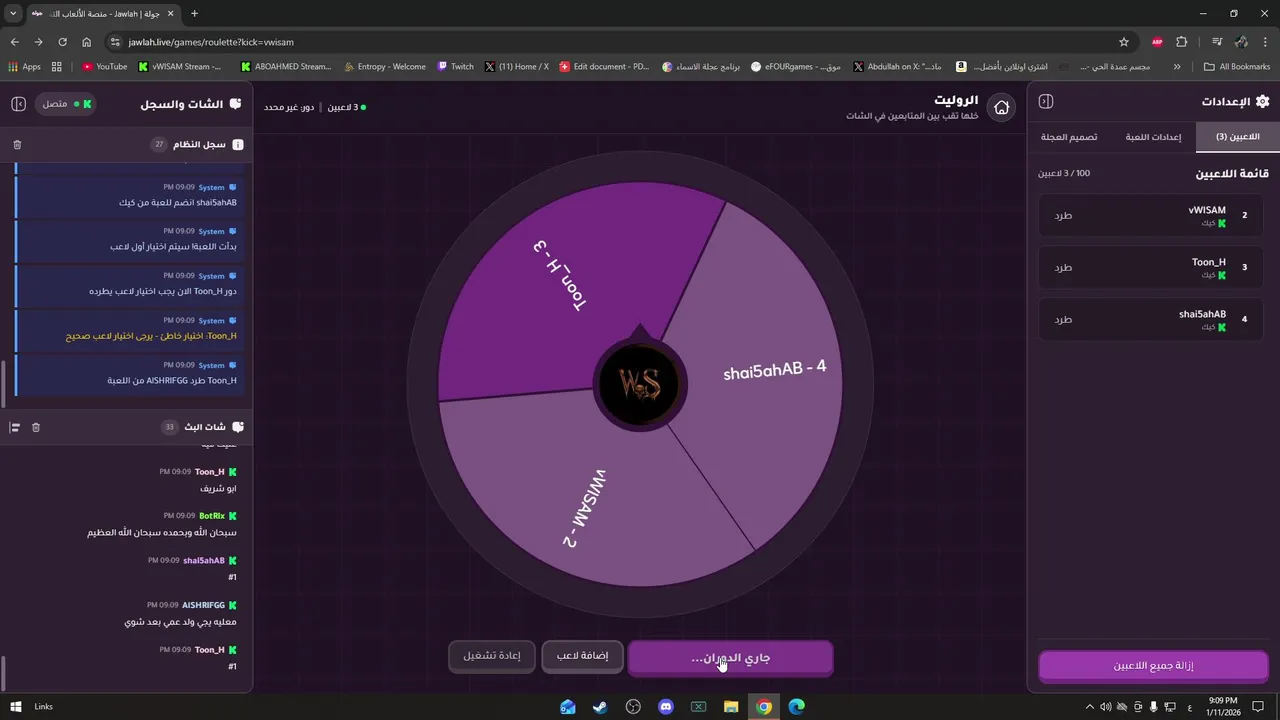This screenshot has width=1280, height=720.
Task: Open the YouTube bookmark
Action: coord(105,67)
